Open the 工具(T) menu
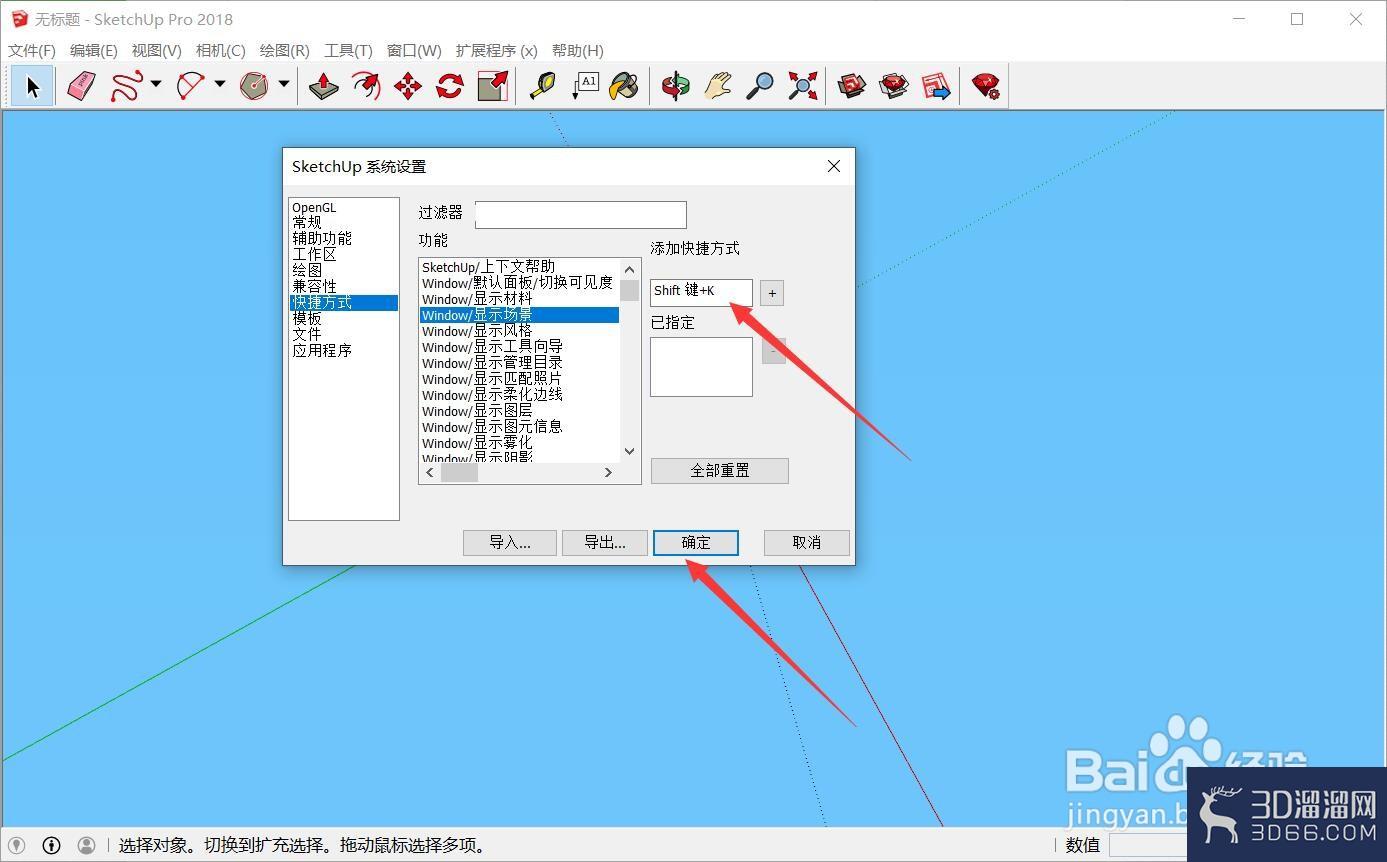The width and height of the screenshot is (1387, 862). pyautogui.click(x=349, y=50)
